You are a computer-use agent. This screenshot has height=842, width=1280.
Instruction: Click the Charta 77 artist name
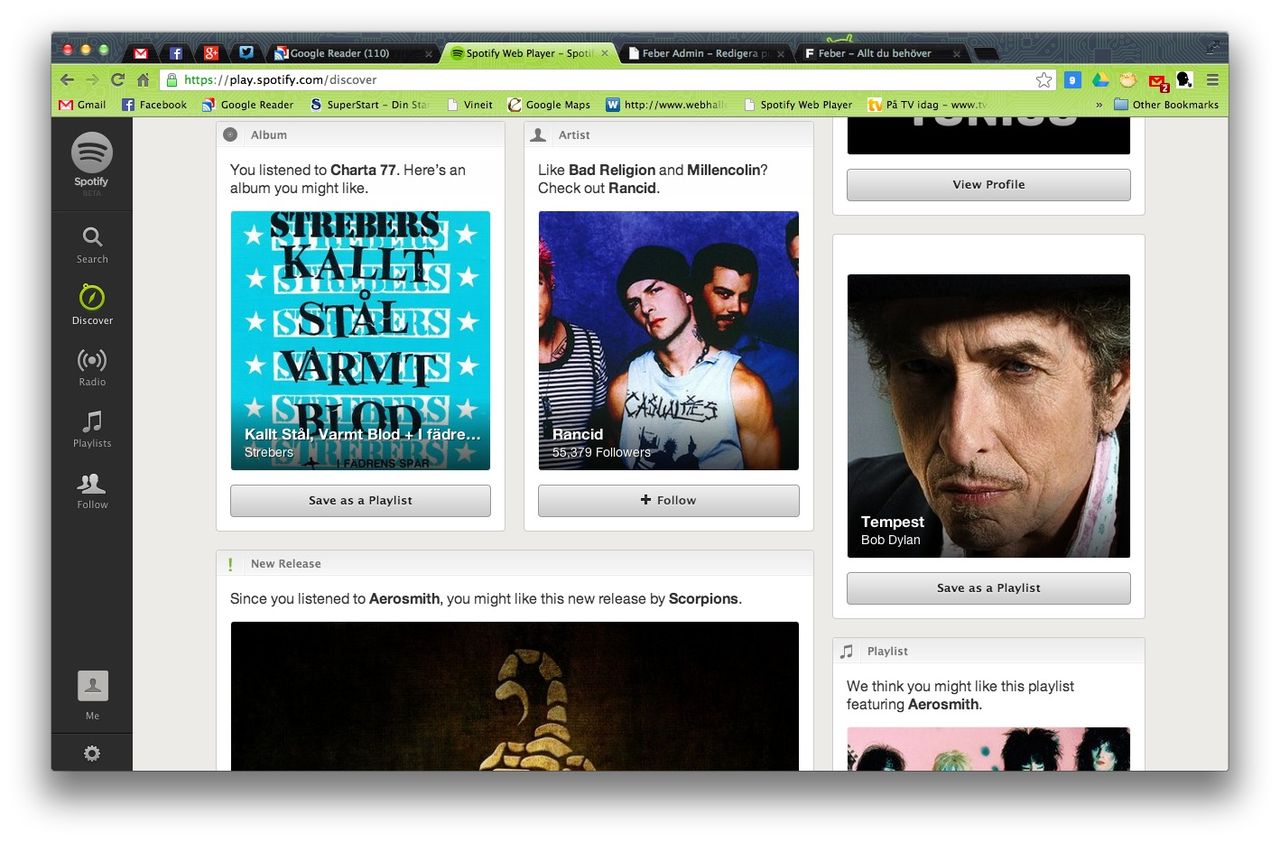click(x=363, y=170)
